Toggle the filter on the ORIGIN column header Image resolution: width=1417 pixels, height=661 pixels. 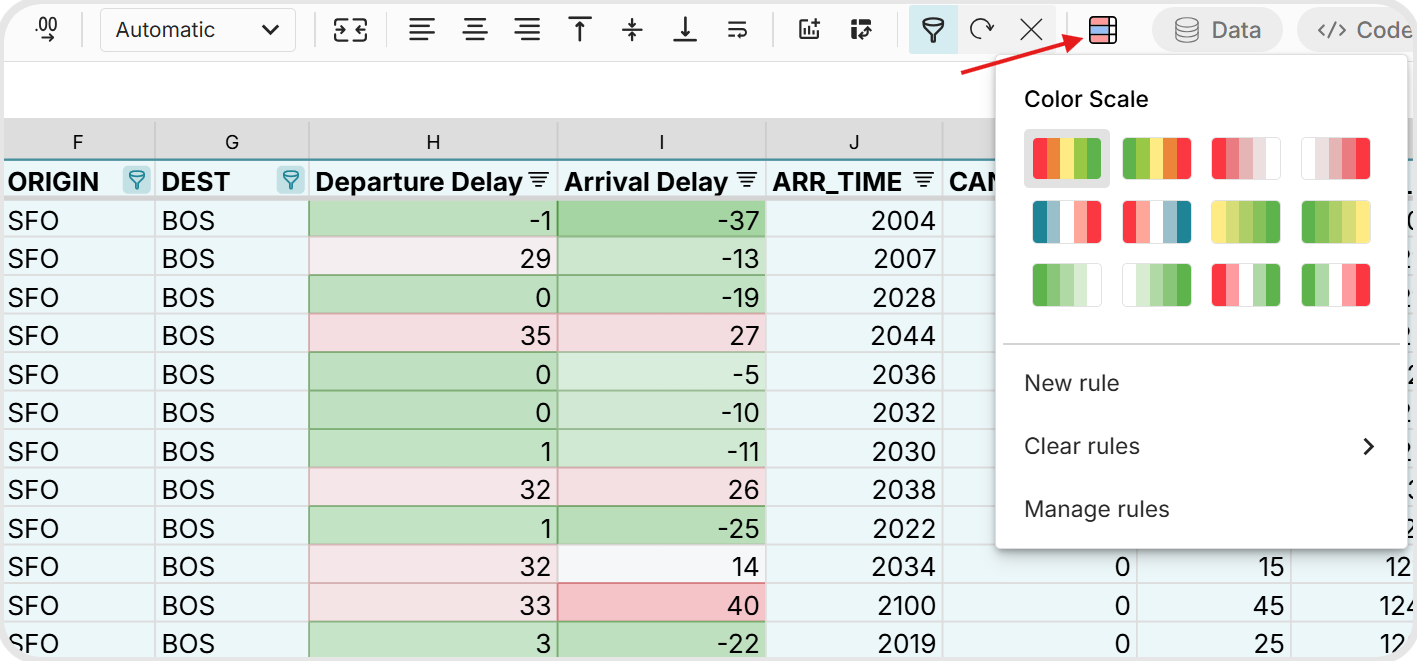pos(136,182)
